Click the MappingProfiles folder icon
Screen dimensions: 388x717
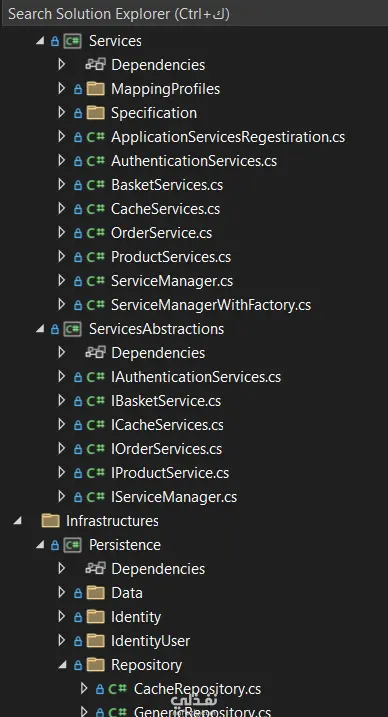click(x=96, y=88)
